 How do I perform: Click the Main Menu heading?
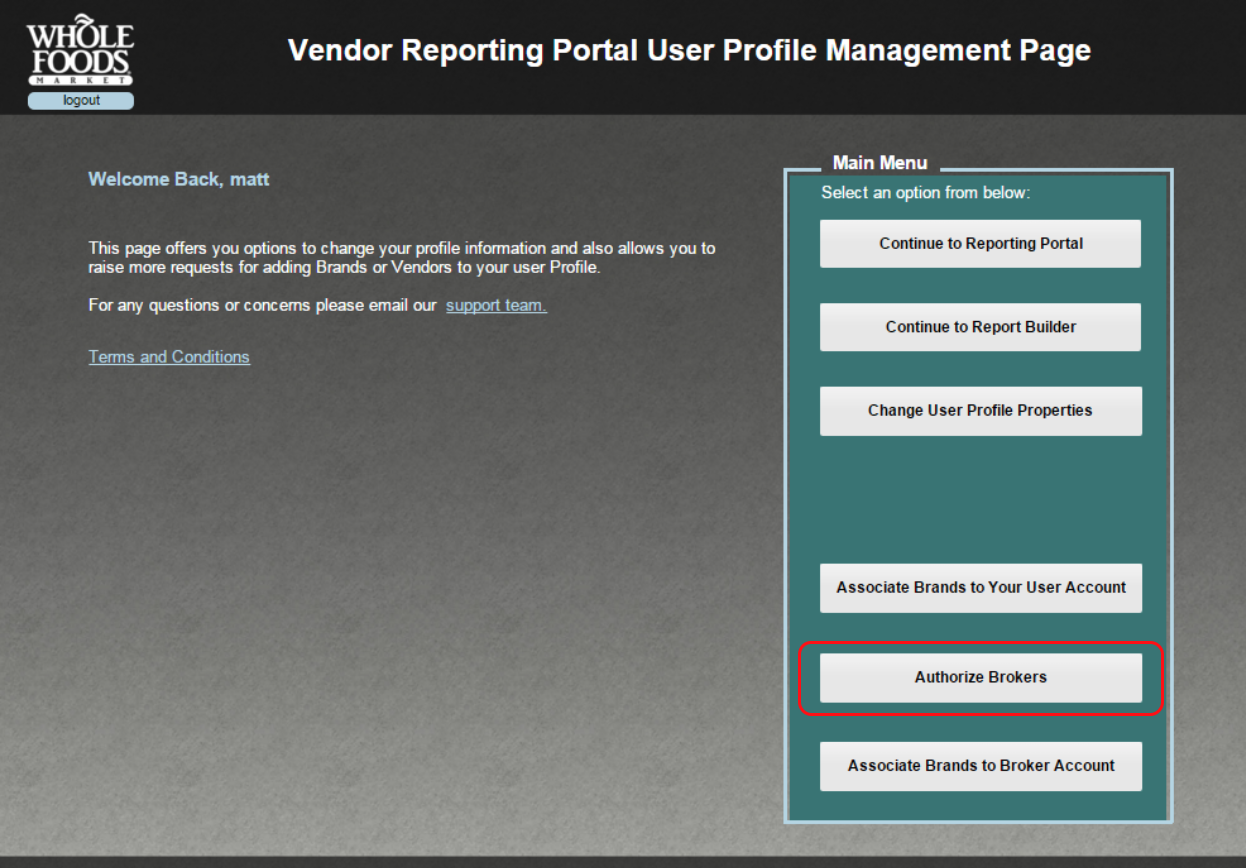pyautogui.click(x=880, y=163)
